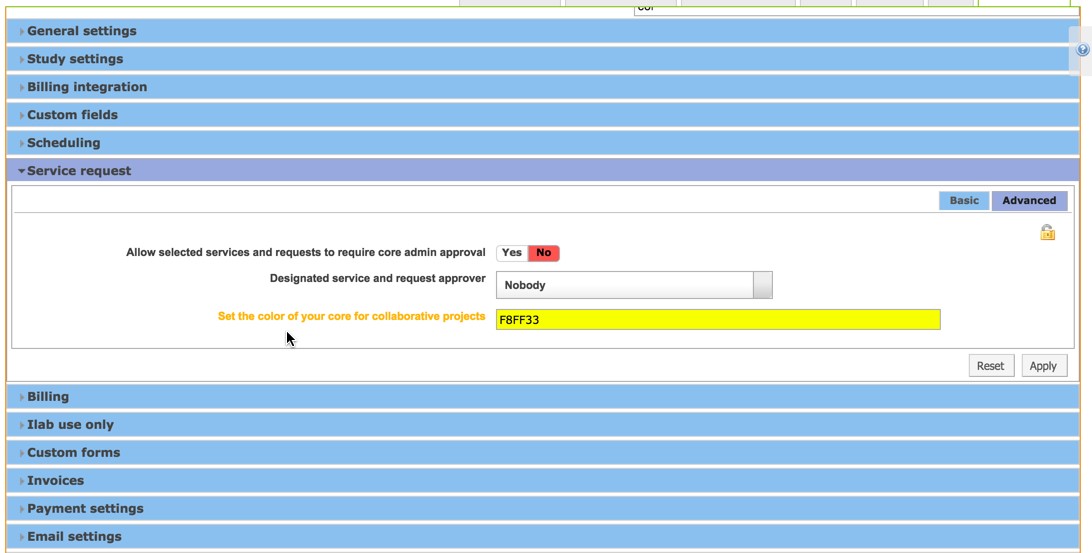The height and width of the screenshot is (553, 1092).
Task: Expand the Custom fields section
Action: coord(72,115)
